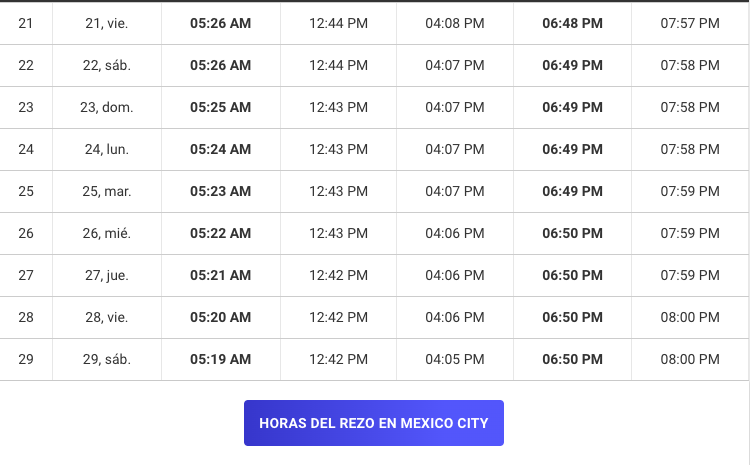The width and height of the screenshot is (750, 465).
Task: Click 05:23 AM in the 25, mar. row
Action: pyautogui.click(x=221, y=191)
